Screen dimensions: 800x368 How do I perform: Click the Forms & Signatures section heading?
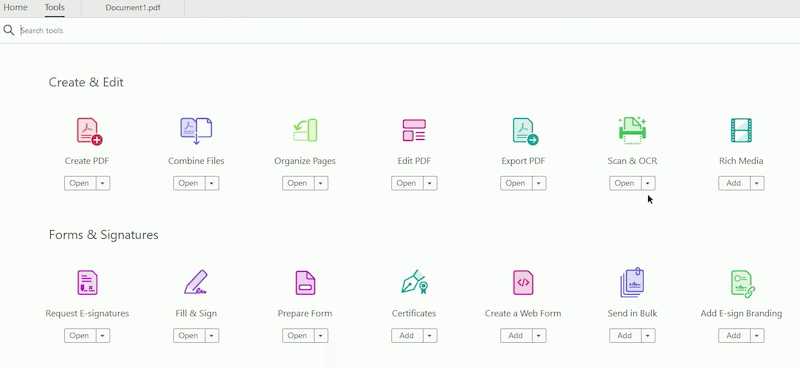click(x=104, y=235)
